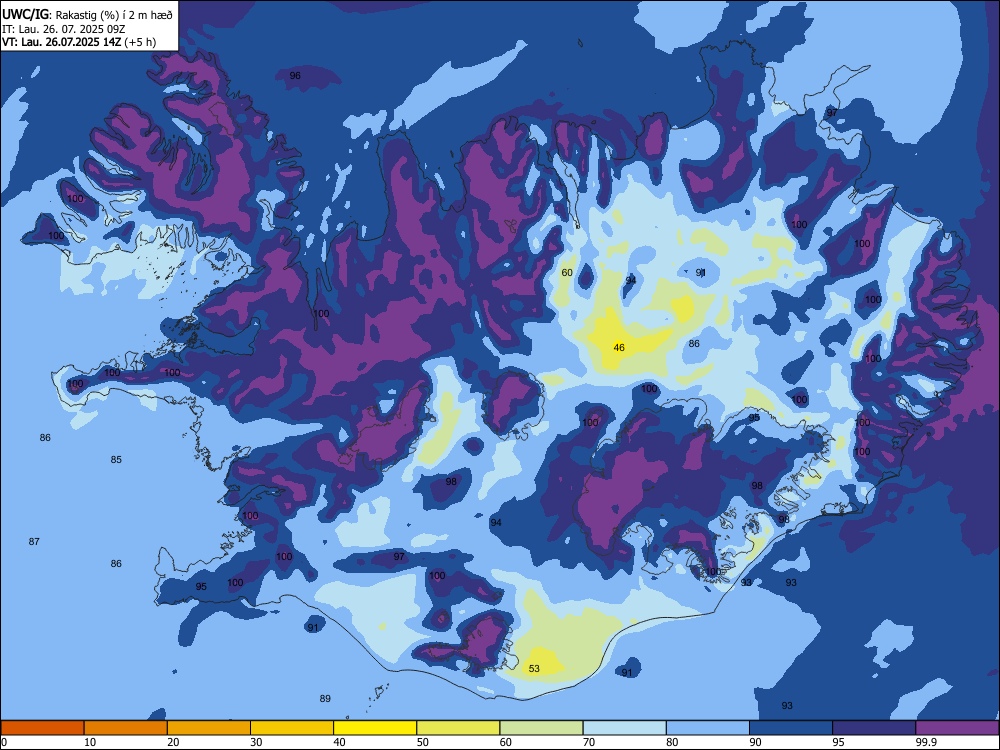The width and height of the screenshot is (1000, 750).
Task: Click the legend scale label "40"
Action: 339,742
